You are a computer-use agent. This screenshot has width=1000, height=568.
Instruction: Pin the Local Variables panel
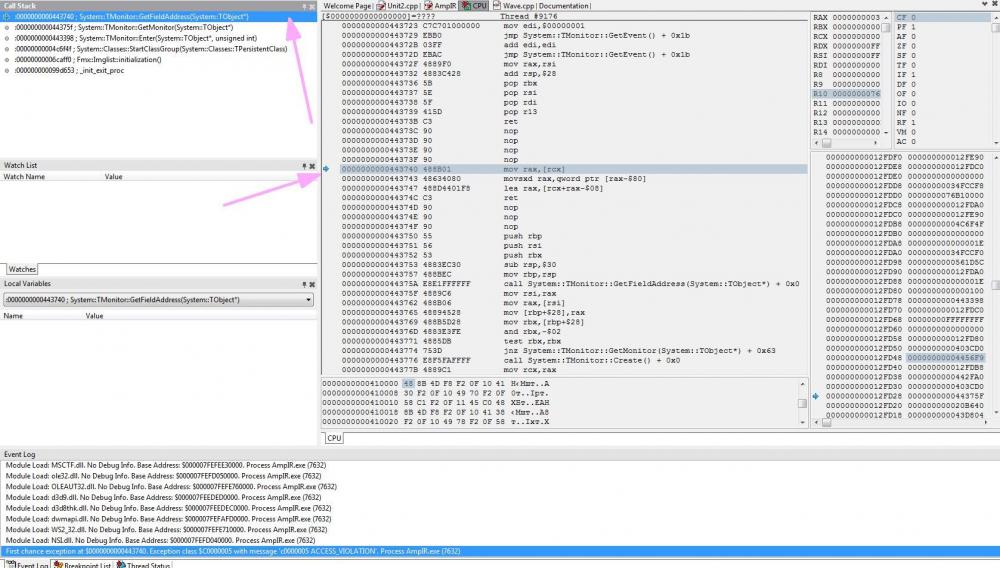[x=304, y=284]
